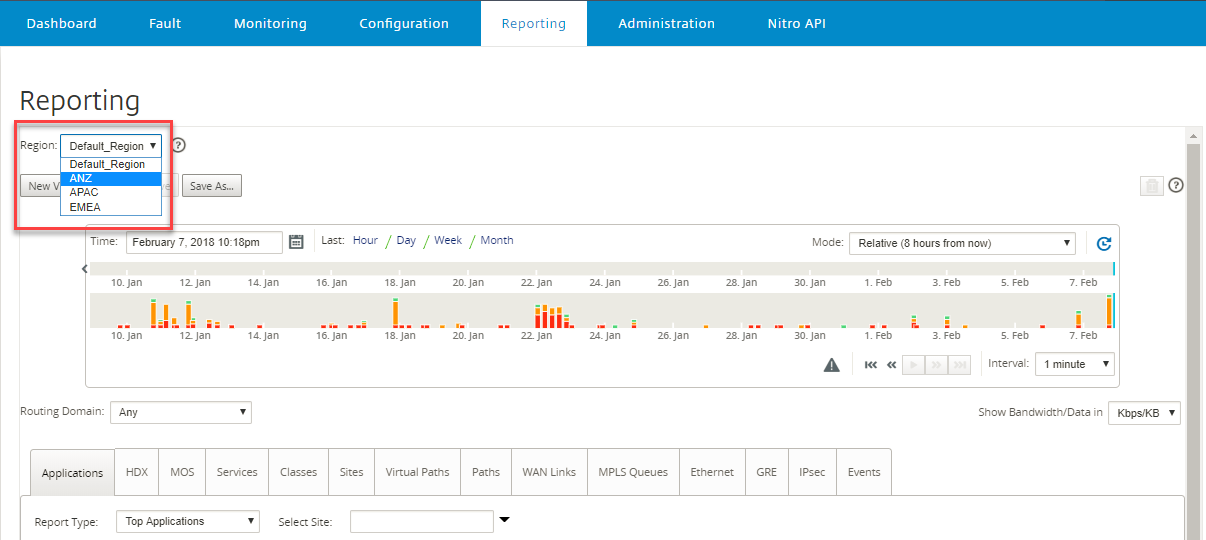This screenshot has height=540, width=1206.
Task: Open the Routing Domain dropdown set to Any
Action: tap(181, 412)
